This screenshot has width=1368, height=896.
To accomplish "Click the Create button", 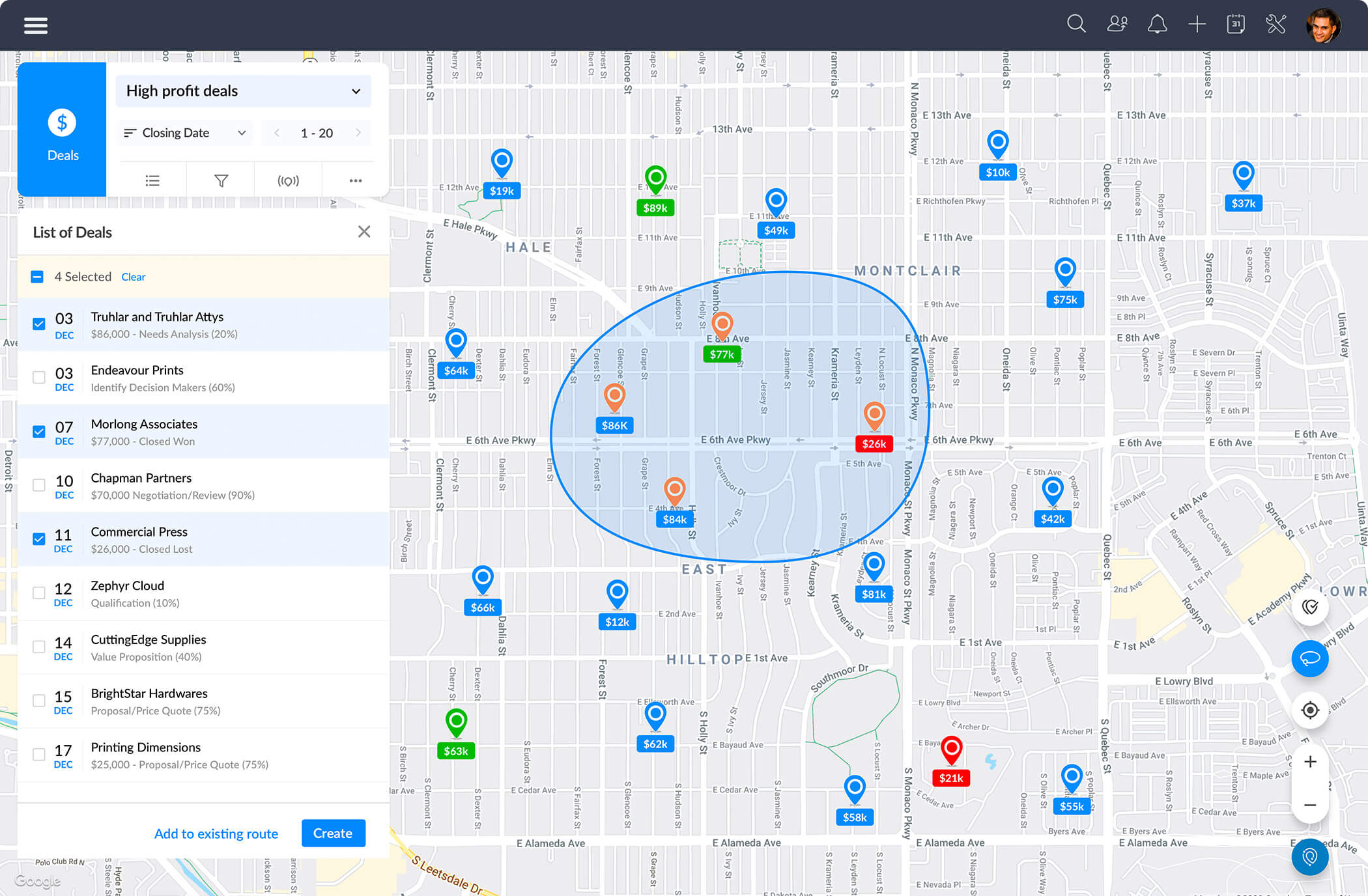I will point(333,833).
